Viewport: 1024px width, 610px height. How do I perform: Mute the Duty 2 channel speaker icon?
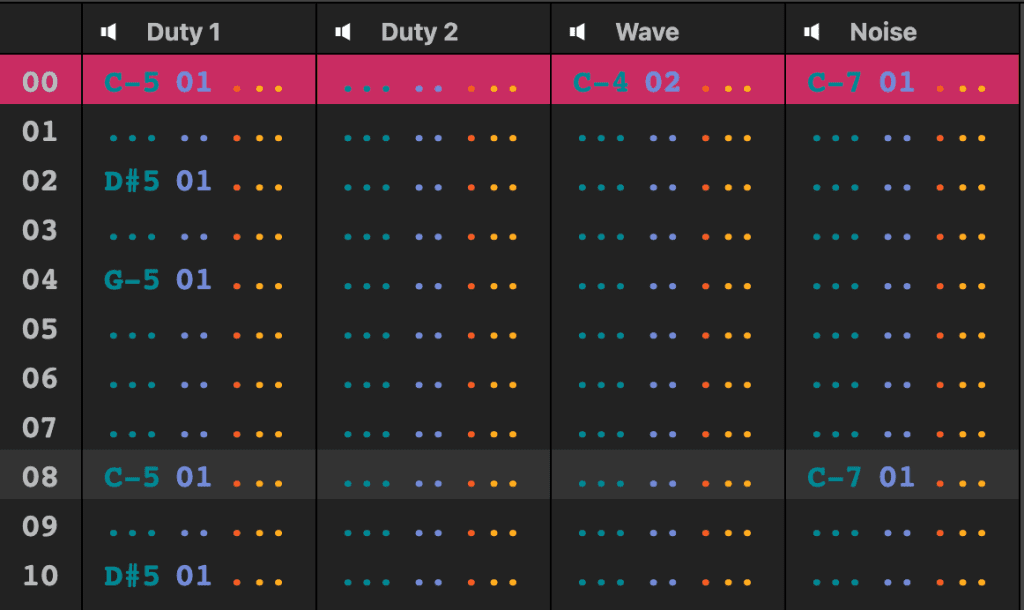[343, 32]
